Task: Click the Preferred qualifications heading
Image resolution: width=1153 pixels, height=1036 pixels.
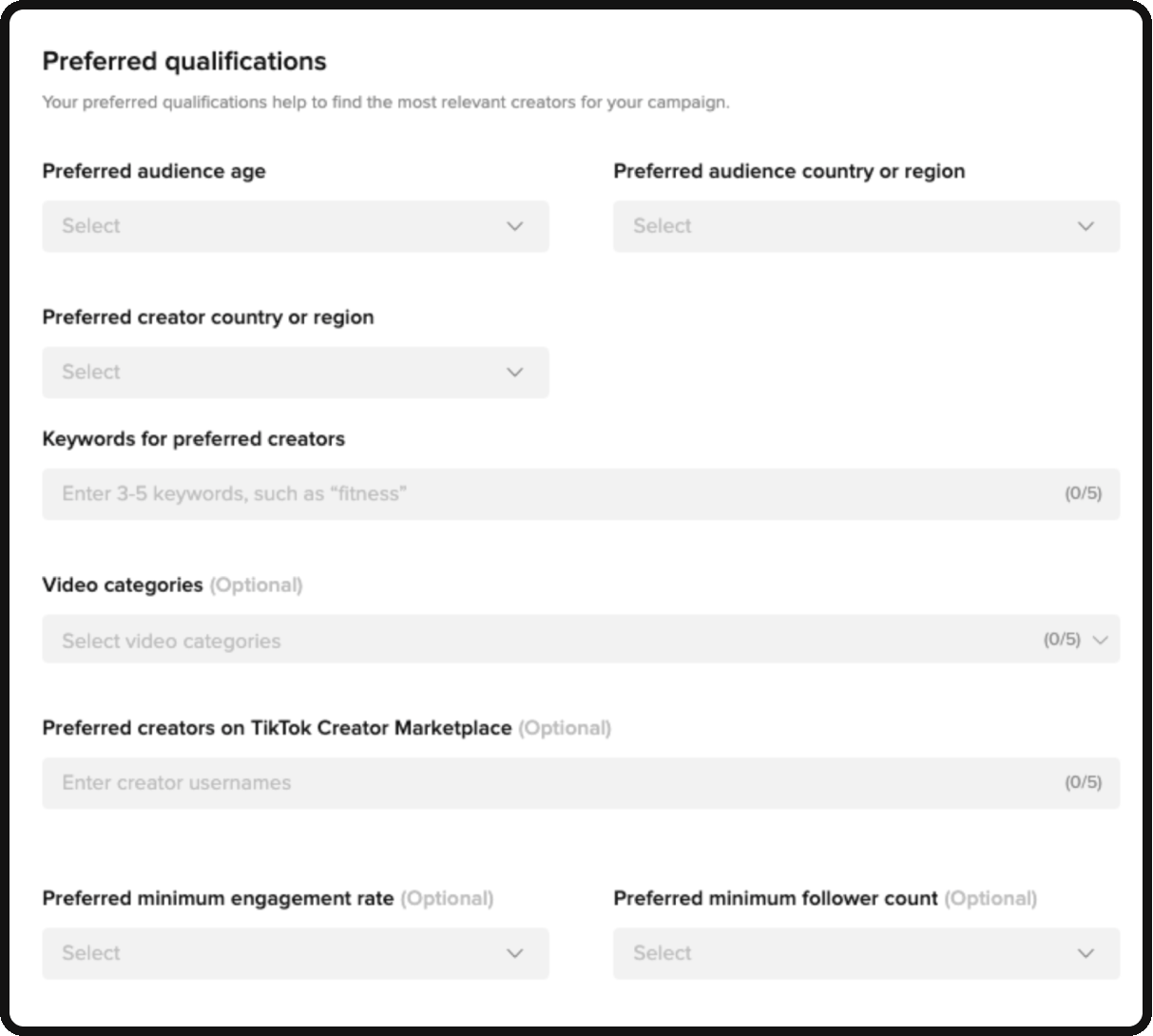Action: tap(184, 62)
